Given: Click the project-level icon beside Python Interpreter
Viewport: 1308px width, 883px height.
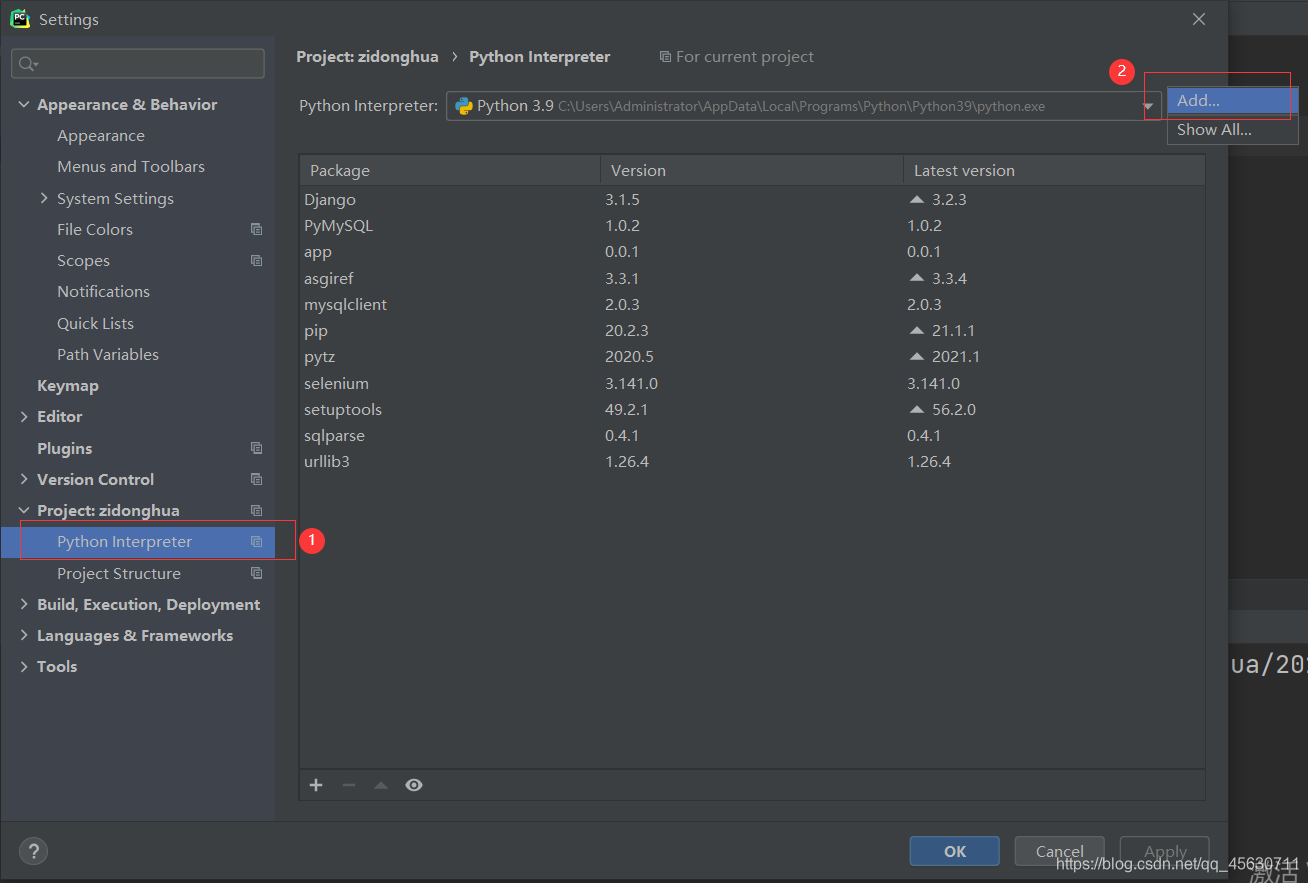Looking at the screenshot, I should [x=256, y=541].
